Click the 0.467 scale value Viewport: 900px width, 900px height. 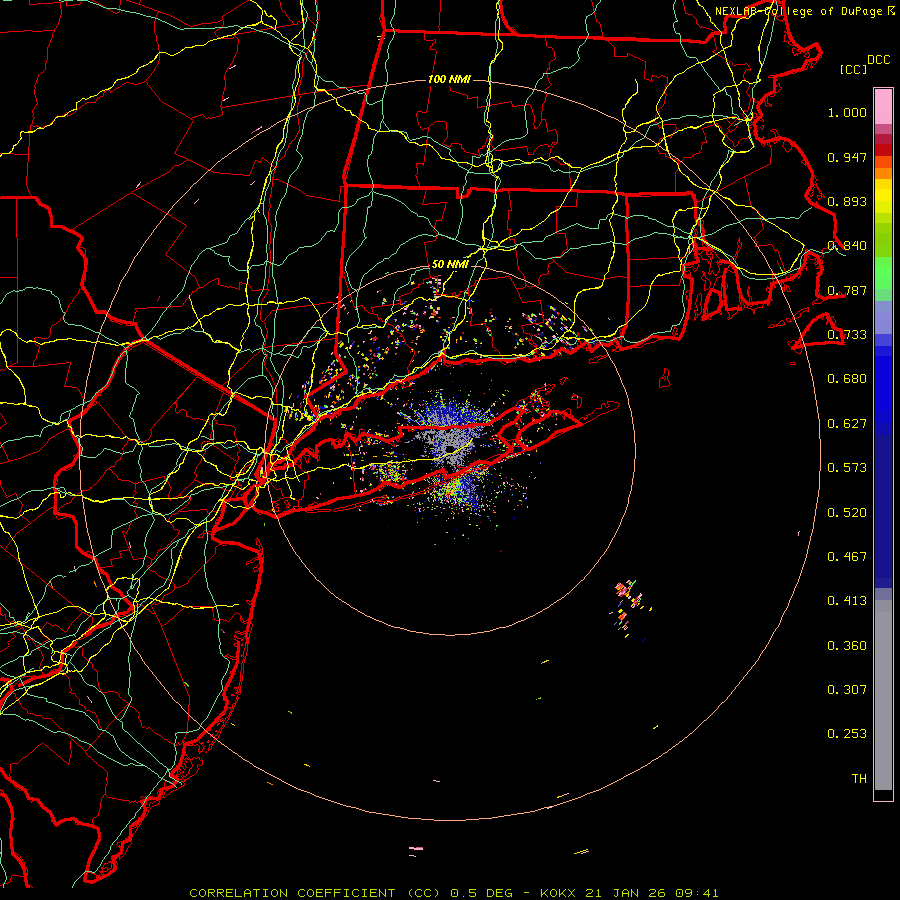tap(847, 557)
